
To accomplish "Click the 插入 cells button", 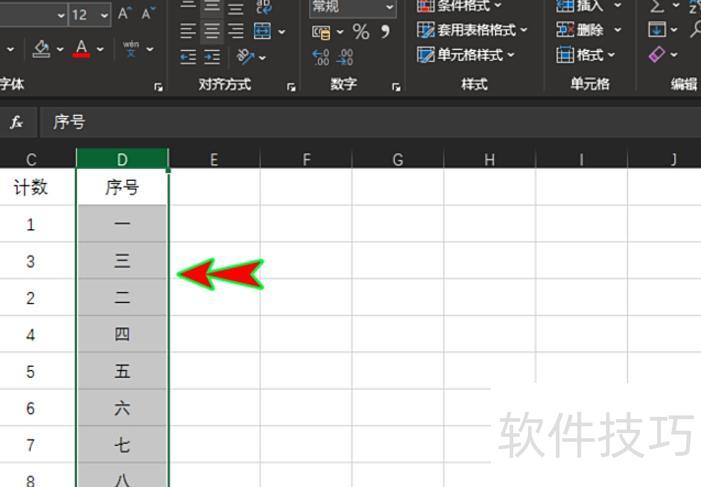I will (x=580, y=6).
